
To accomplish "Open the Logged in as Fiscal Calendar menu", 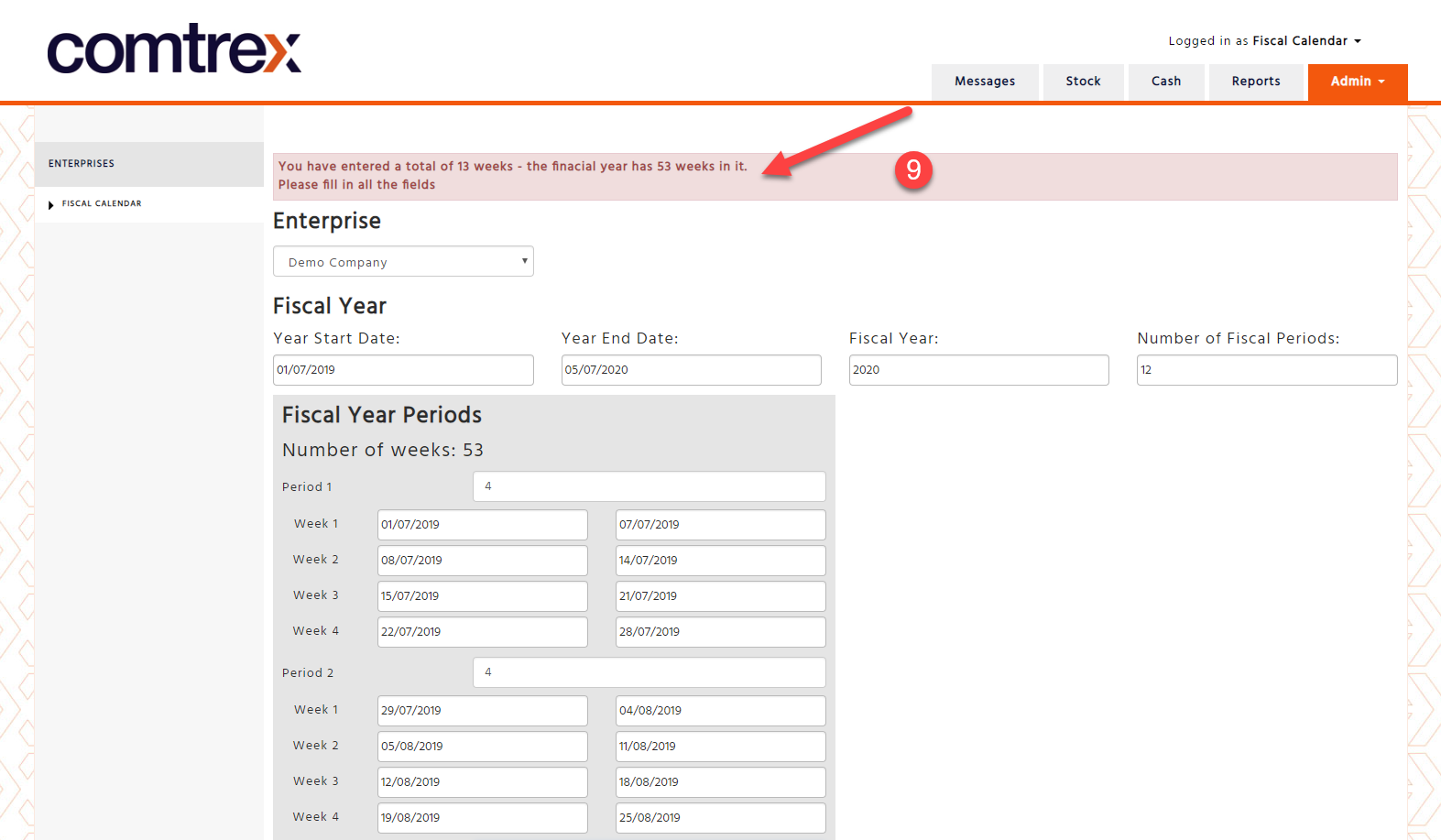I will coord(1264,41).
